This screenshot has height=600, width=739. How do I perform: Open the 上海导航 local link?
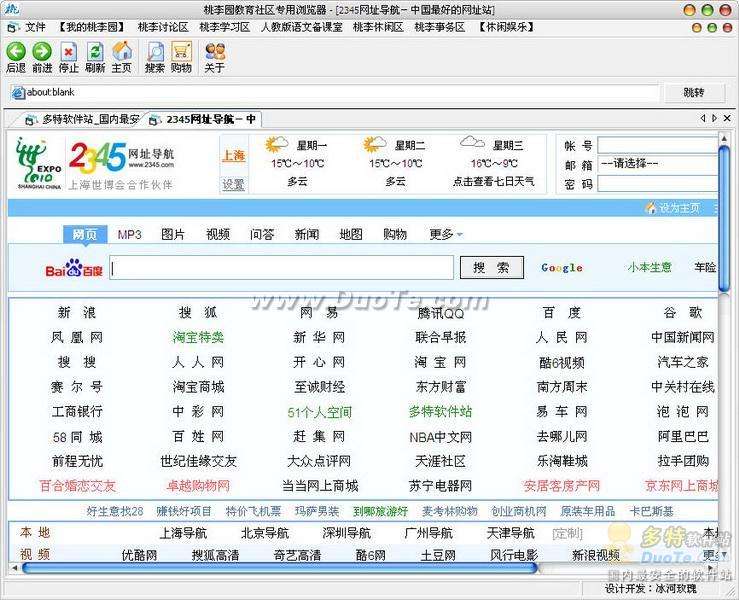coord(183,533)
